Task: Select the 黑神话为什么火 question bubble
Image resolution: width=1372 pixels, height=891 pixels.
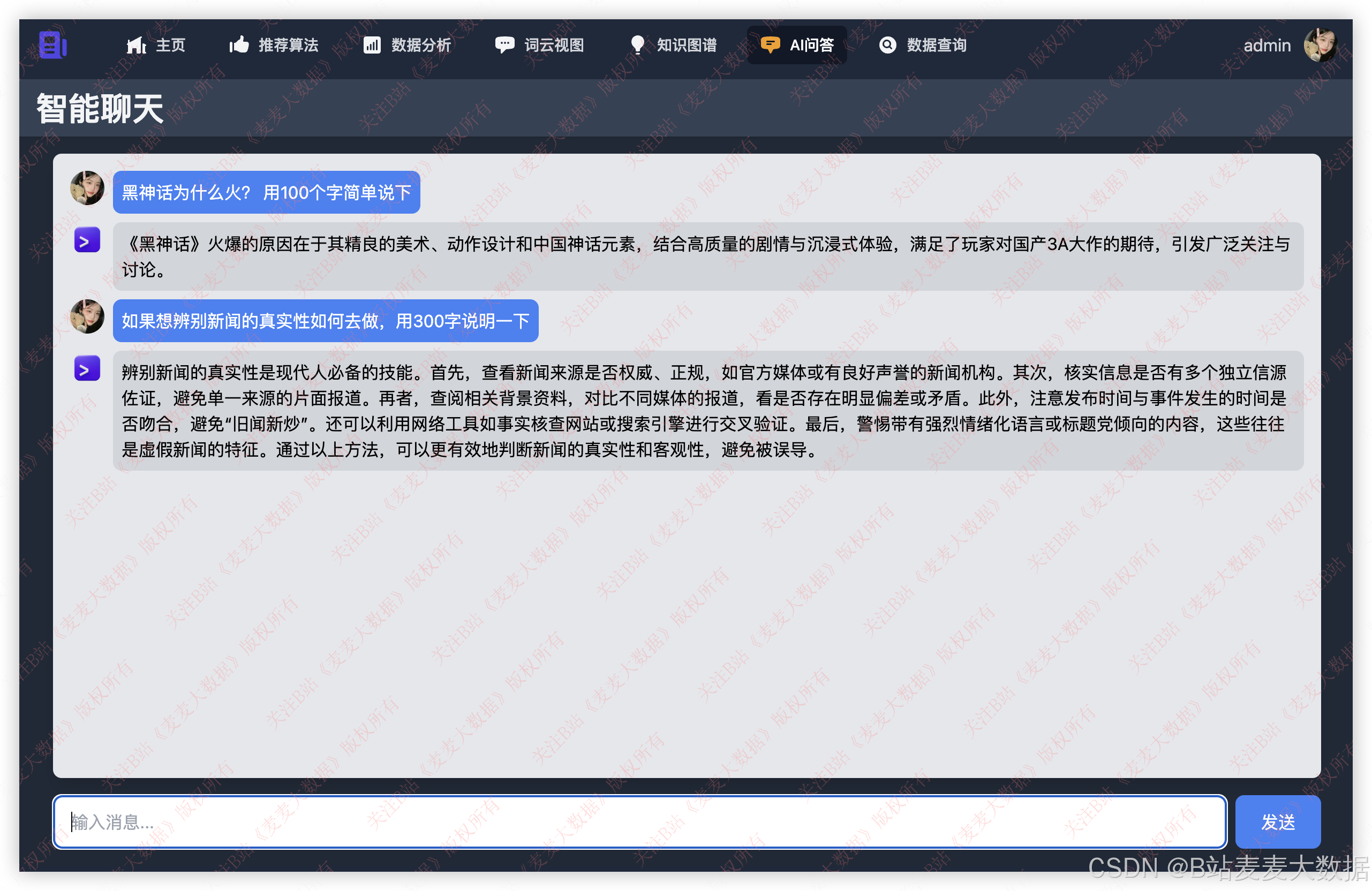Action: [x=266, y=192]
